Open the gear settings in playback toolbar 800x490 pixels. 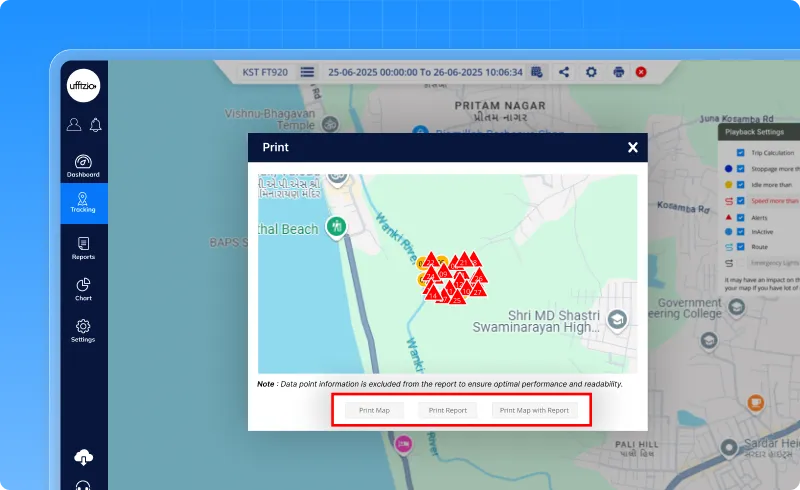pyautogui.click(x=591, y=72)
